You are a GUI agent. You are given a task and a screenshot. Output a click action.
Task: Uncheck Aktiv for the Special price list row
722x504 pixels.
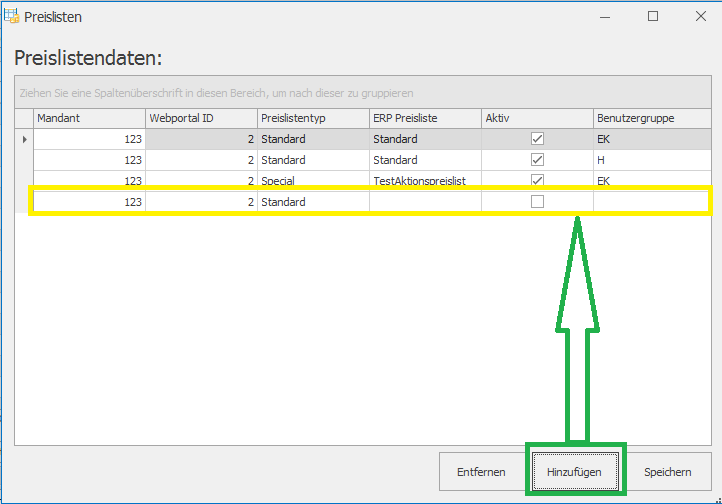(x=537, y=180)
